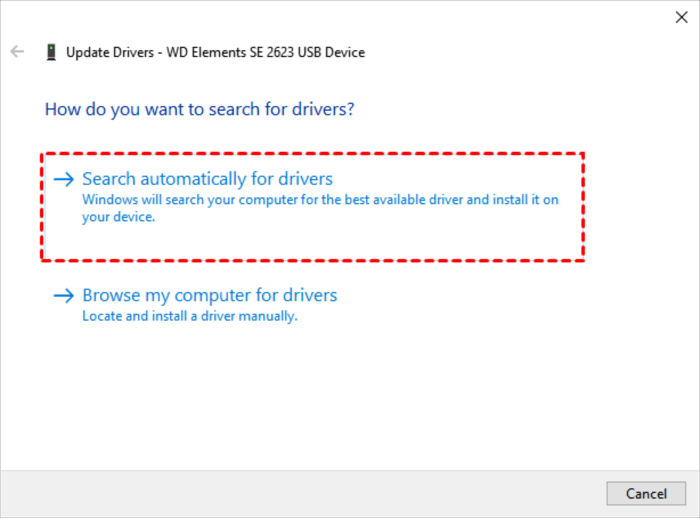Choose Browse my computer for drivers
The image size is (700, 518).
click(x=210, y=295)
